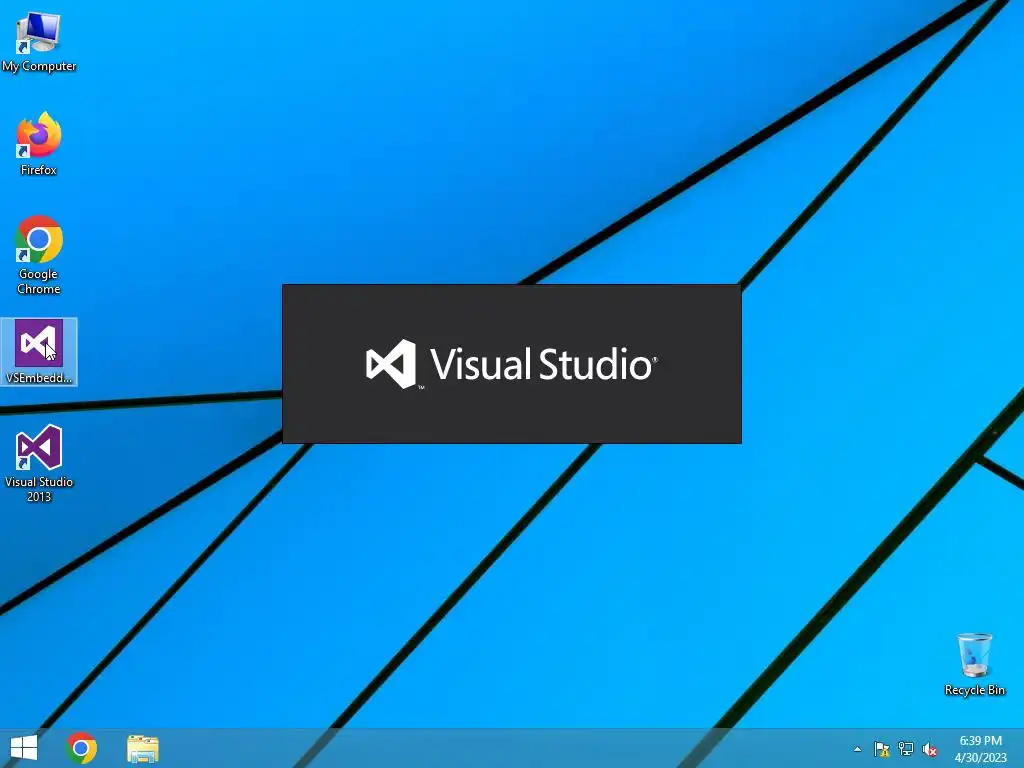
Task: Open File Explorer from the taskbar
Action: point(142,748)
